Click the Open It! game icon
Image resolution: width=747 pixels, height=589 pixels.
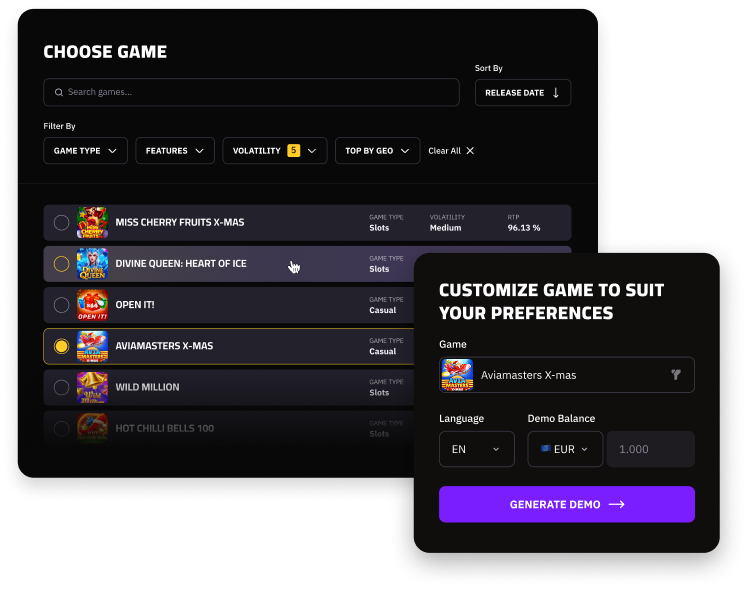[92, 304]
